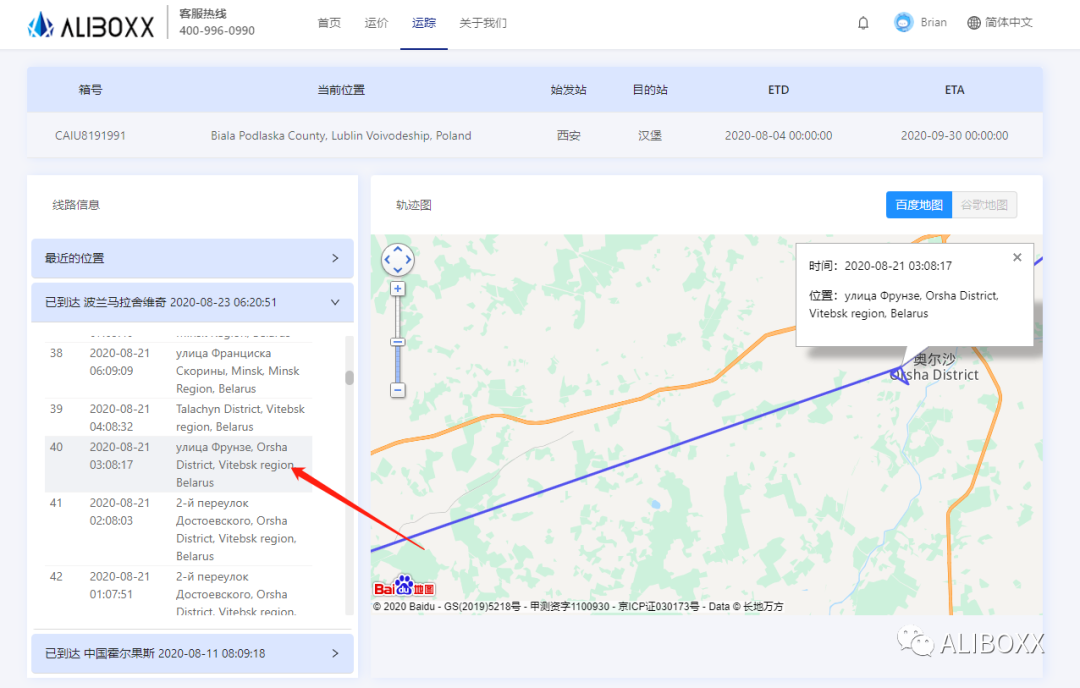Screen dimensions: 1080x688
Task: Zoom in on the map with plus button
Action: point(397,289)
